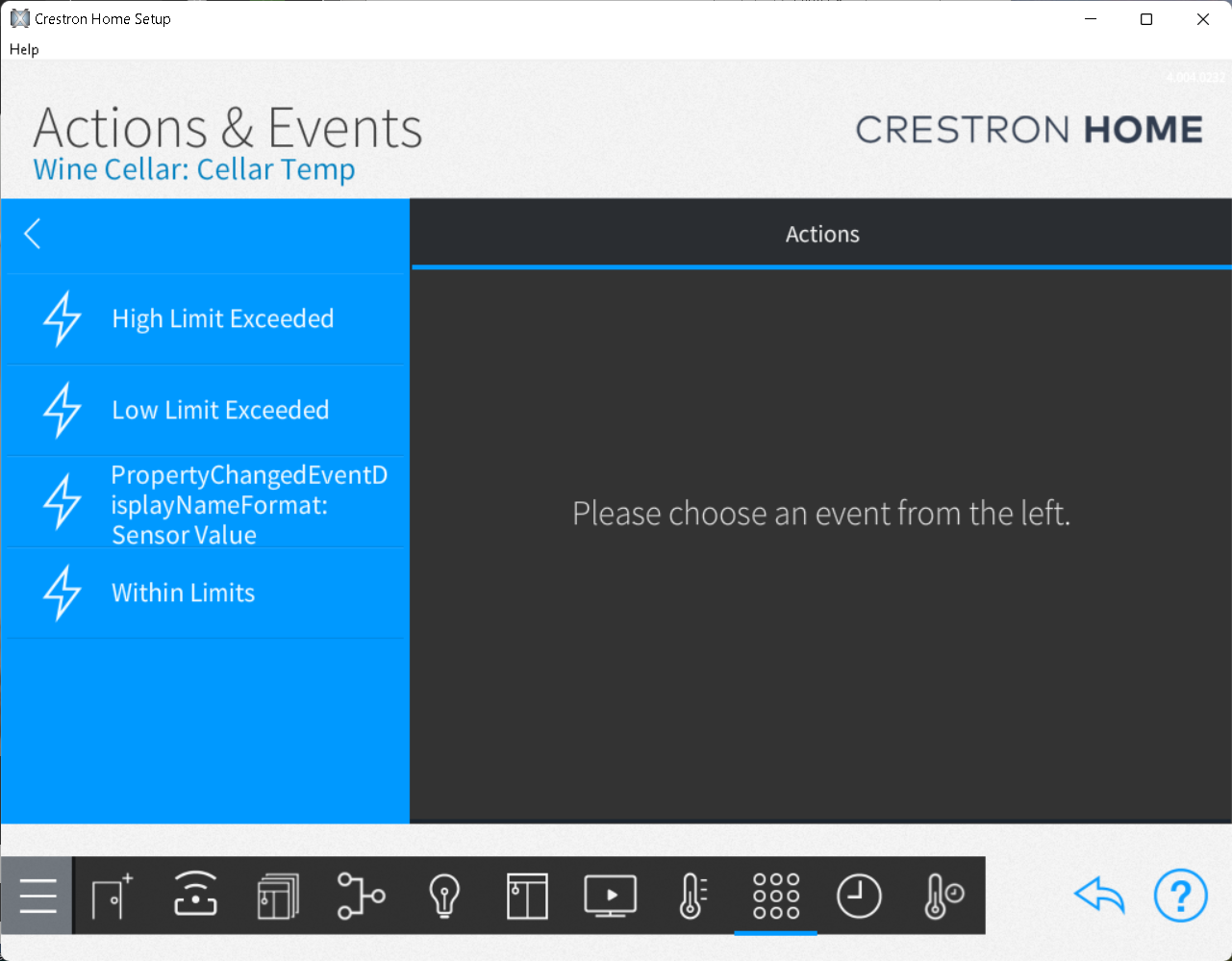This screenshot has width=1232, height=961.
Task: Open media setup via video screen icon
Action: (x=610, y=896)
